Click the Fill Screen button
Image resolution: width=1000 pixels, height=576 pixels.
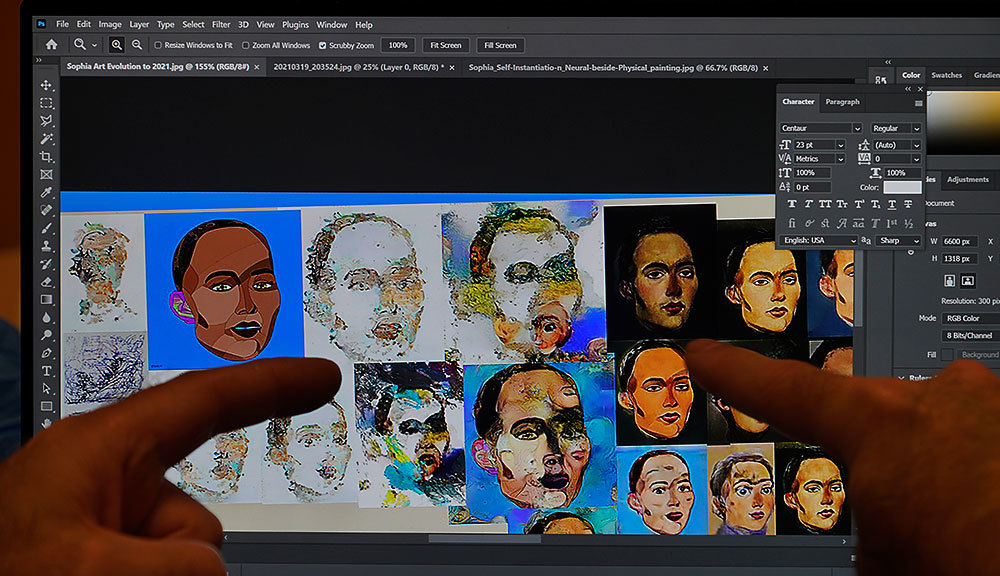(x=500, y=45)
